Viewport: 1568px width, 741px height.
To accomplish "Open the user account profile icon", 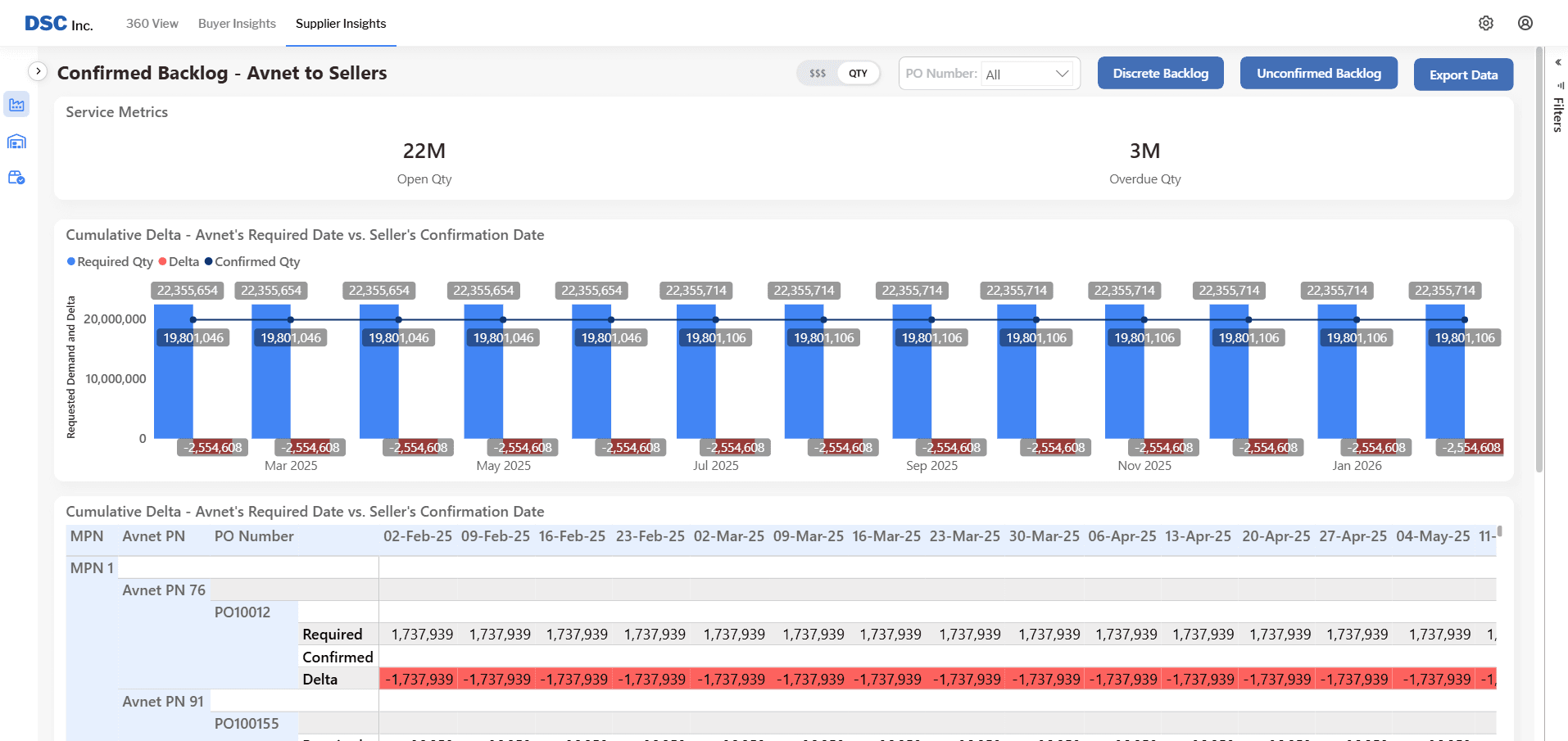I will click(1525, 23).
